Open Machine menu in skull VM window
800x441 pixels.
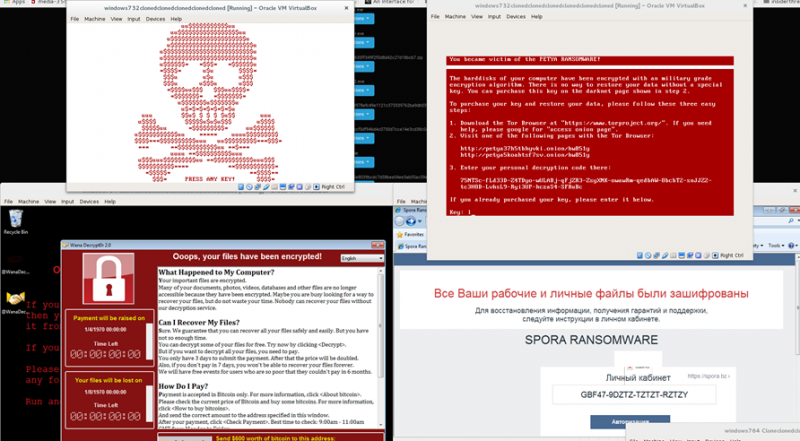pyautogui.click(x=94, y=19)
